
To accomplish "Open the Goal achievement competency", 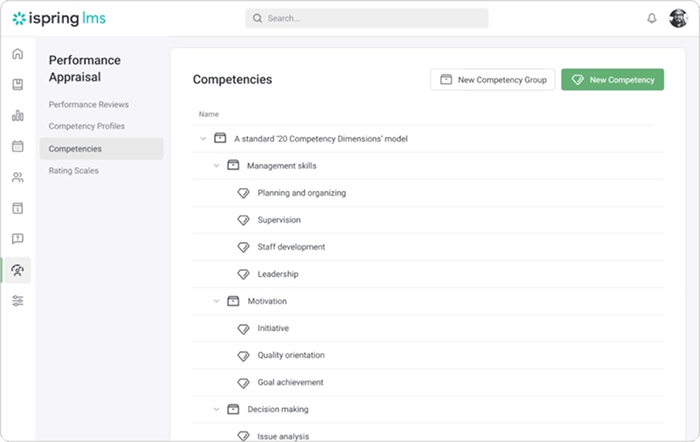I will (290, 382).
